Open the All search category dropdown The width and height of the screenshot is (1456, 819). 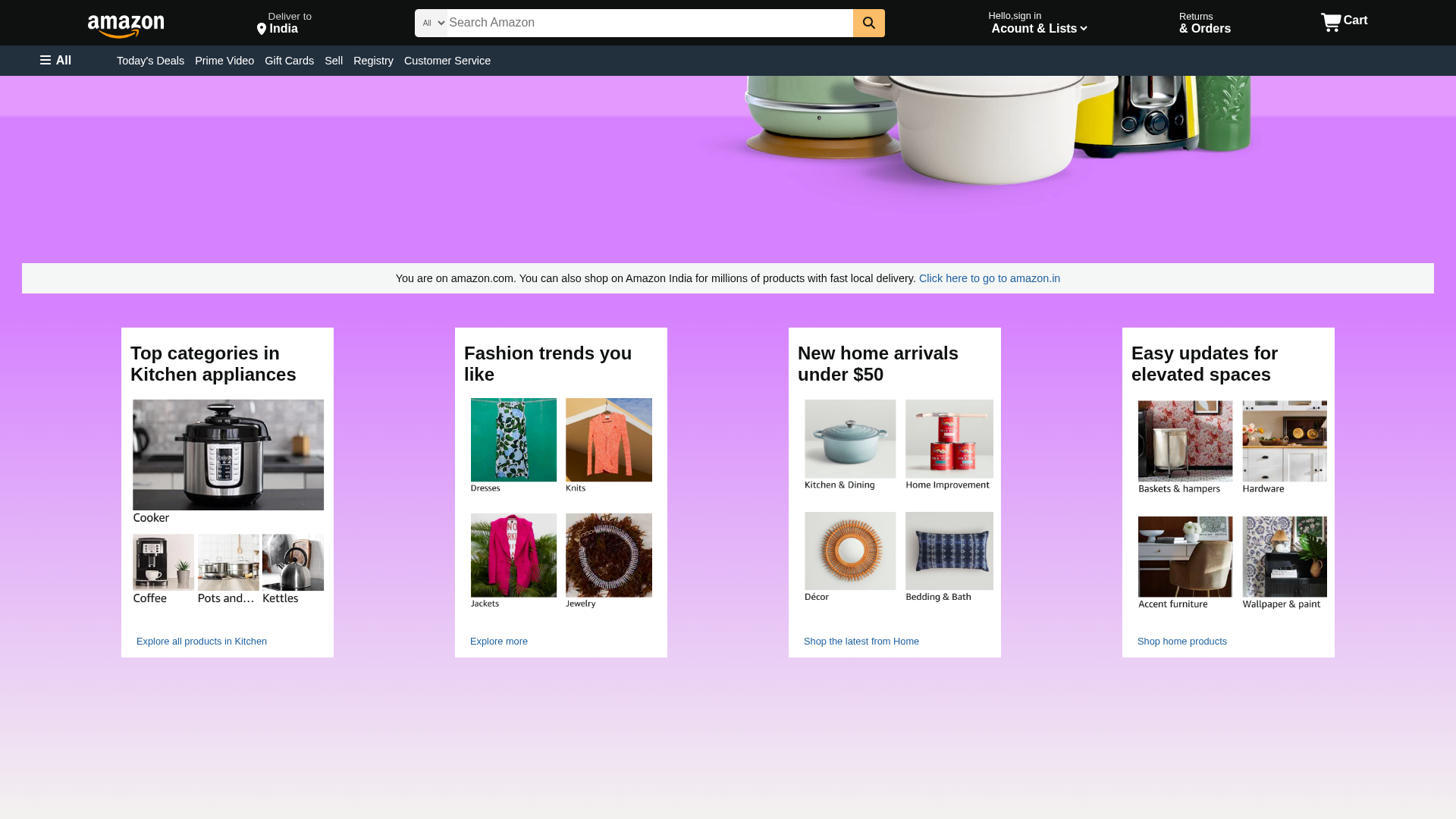click(x=431, y=23)
